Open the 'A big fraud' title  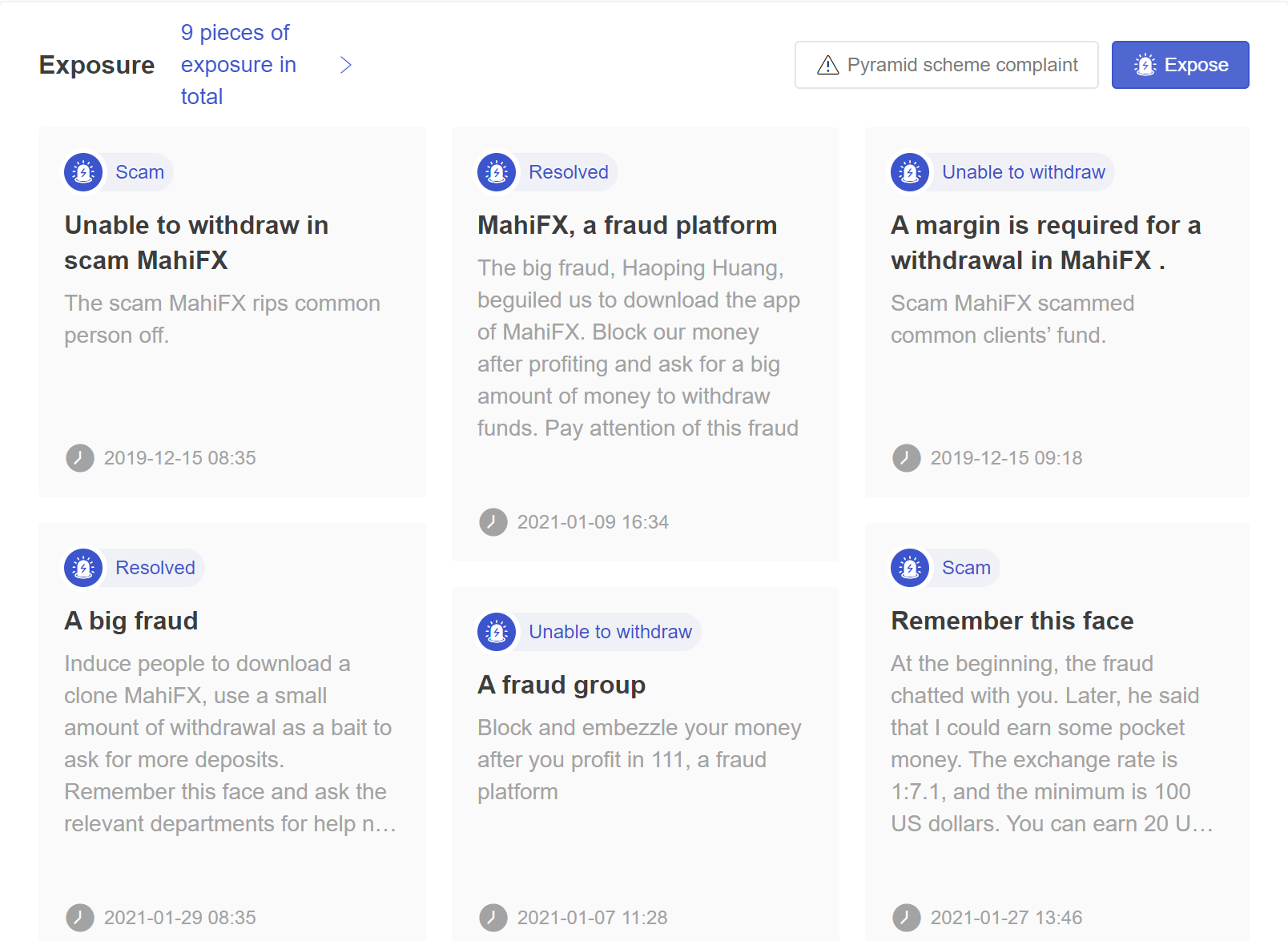131,621
